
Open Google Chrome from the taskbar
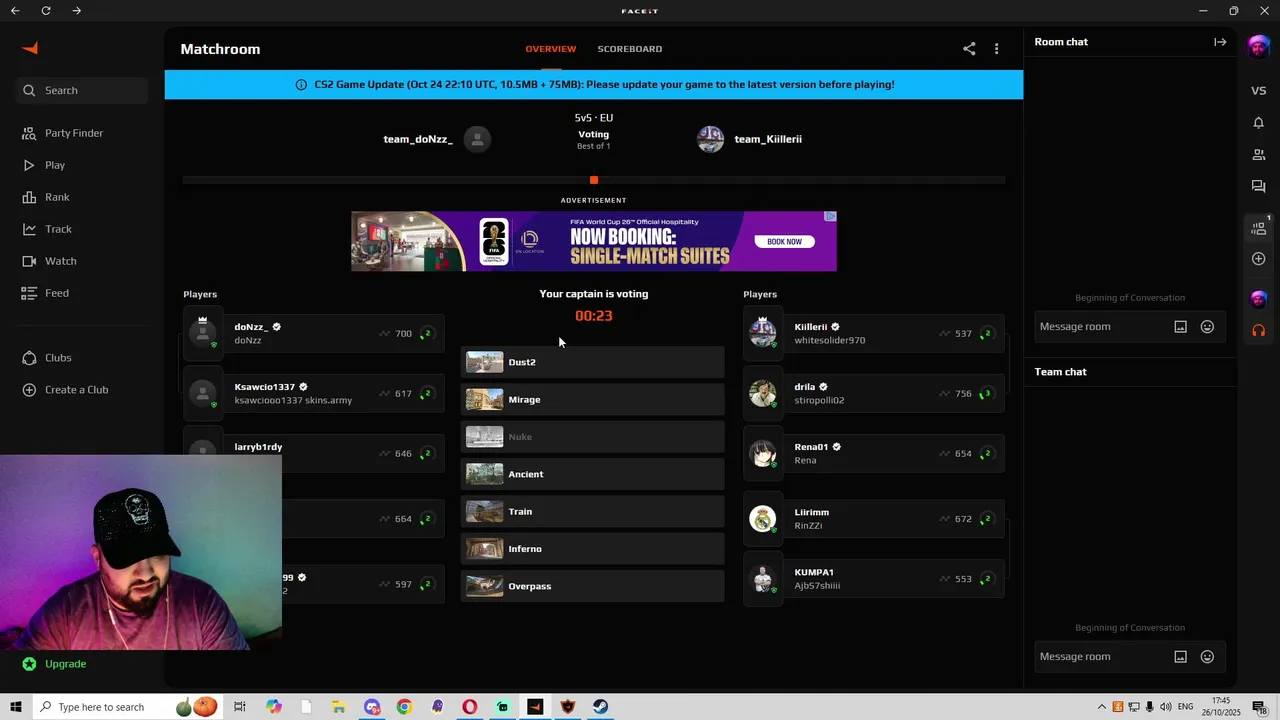404,707
